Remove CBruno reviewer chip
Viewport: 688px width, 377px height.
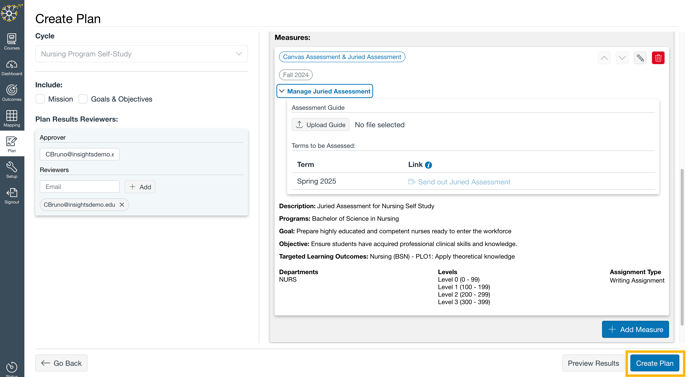click(122, 205)
